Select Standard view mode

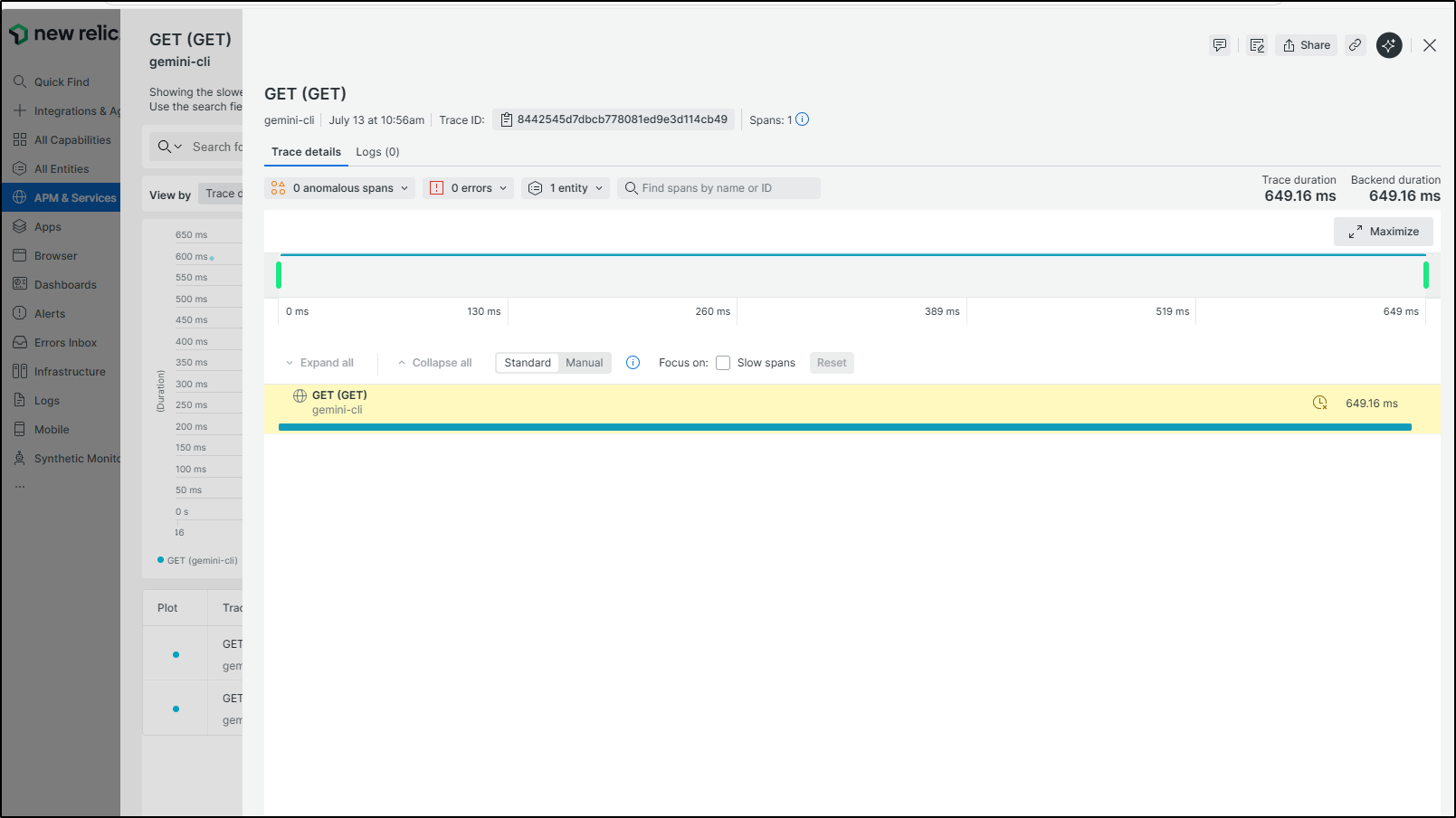pyautogui.click(x=528, y=363)
